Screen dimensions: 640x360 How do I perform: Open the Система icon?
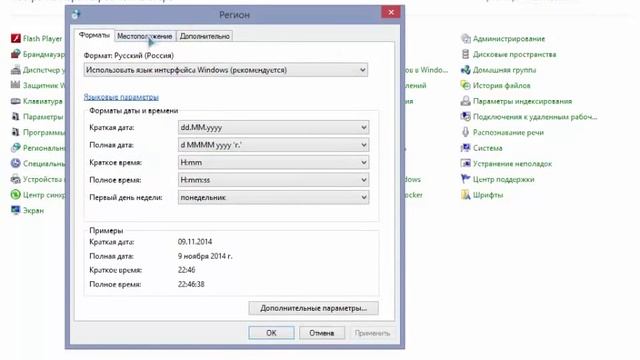point(465,148)
